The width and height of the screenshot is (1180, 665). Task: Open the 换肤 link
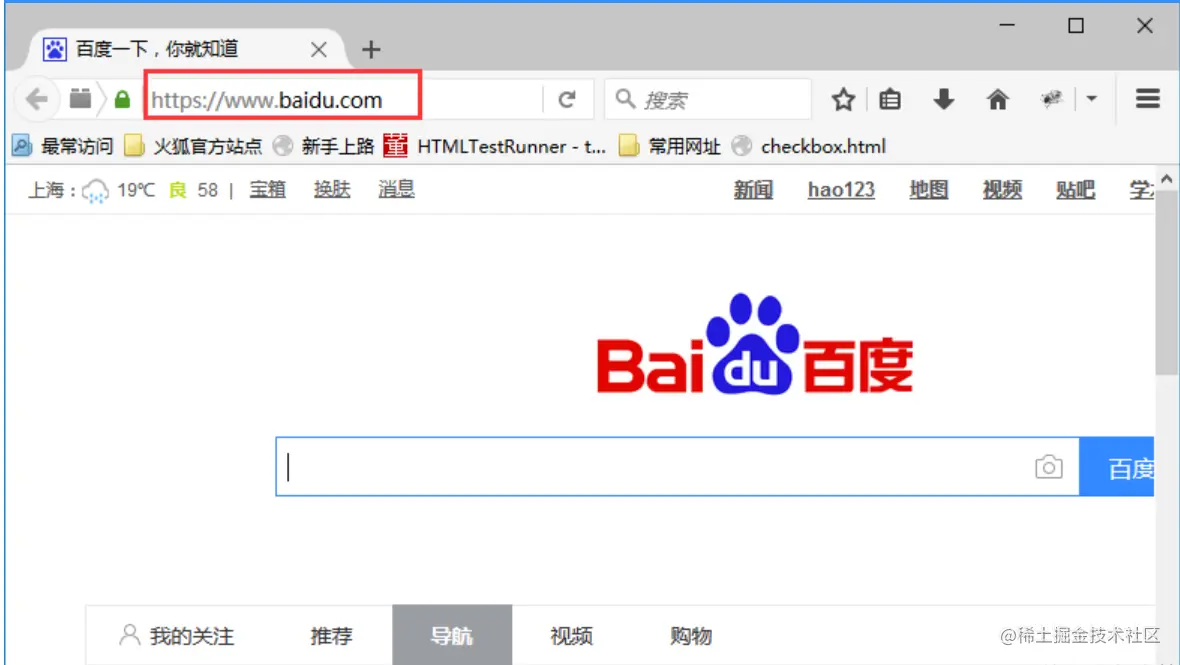[x=332, y=190]
